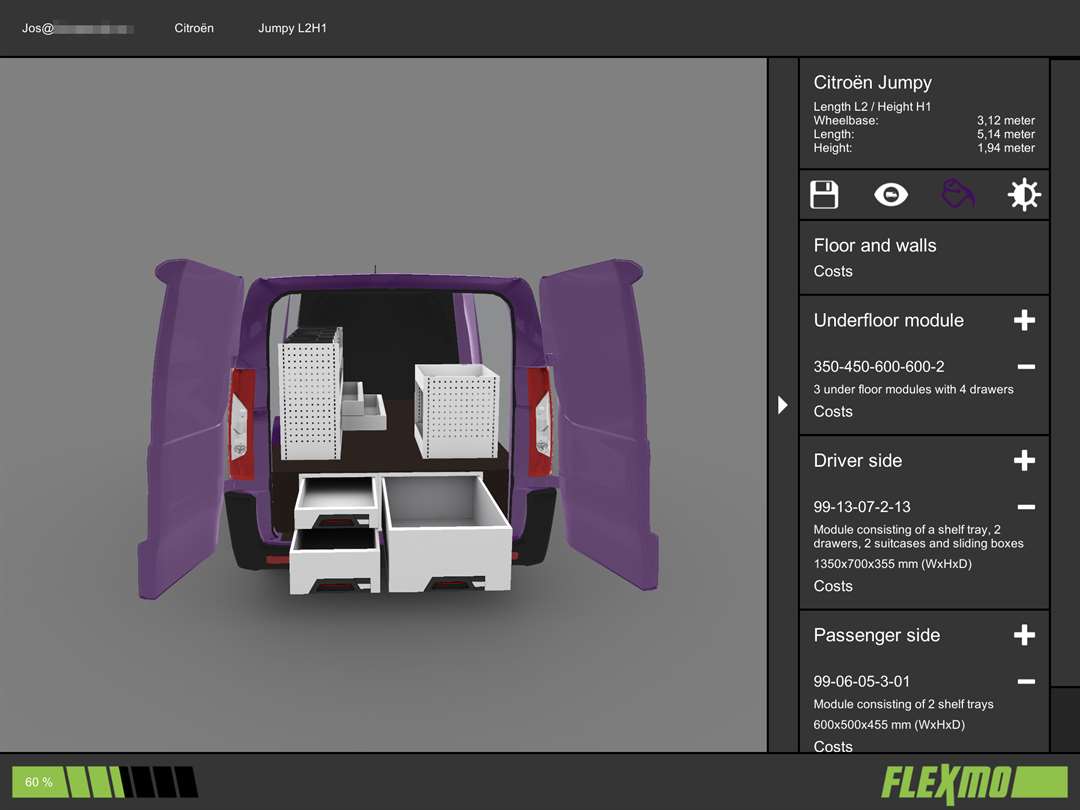Screen dimensions: 1080x810
Task: Select the Driver side heading
Action: pos(858,460)
